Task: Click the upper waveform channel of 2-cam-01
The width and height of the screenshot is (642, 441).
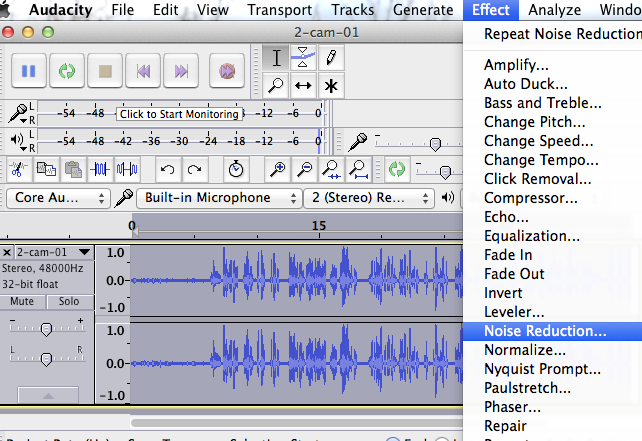Action: [x=297, y=280]
